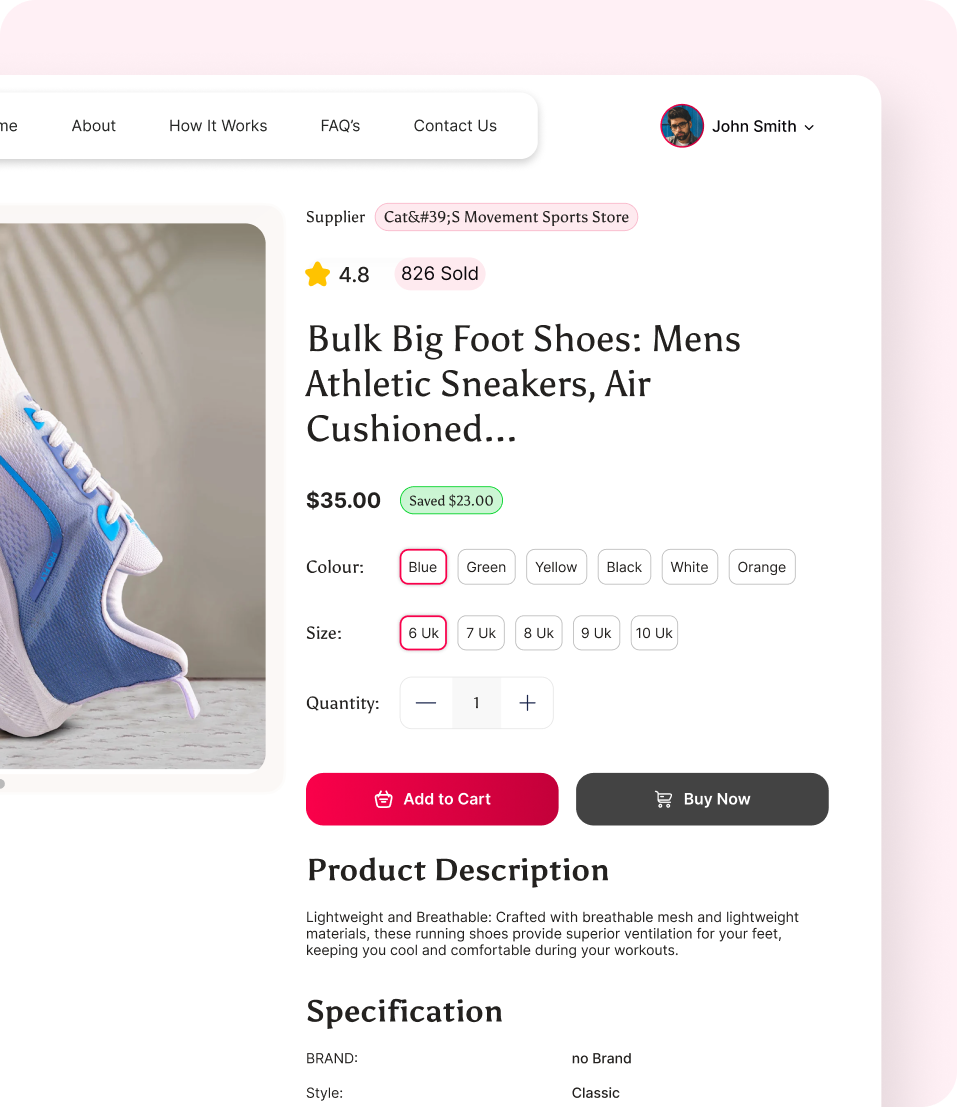
Task: Open the Cat's Movement Sports Store supplier tag
Action: (506, 217)
